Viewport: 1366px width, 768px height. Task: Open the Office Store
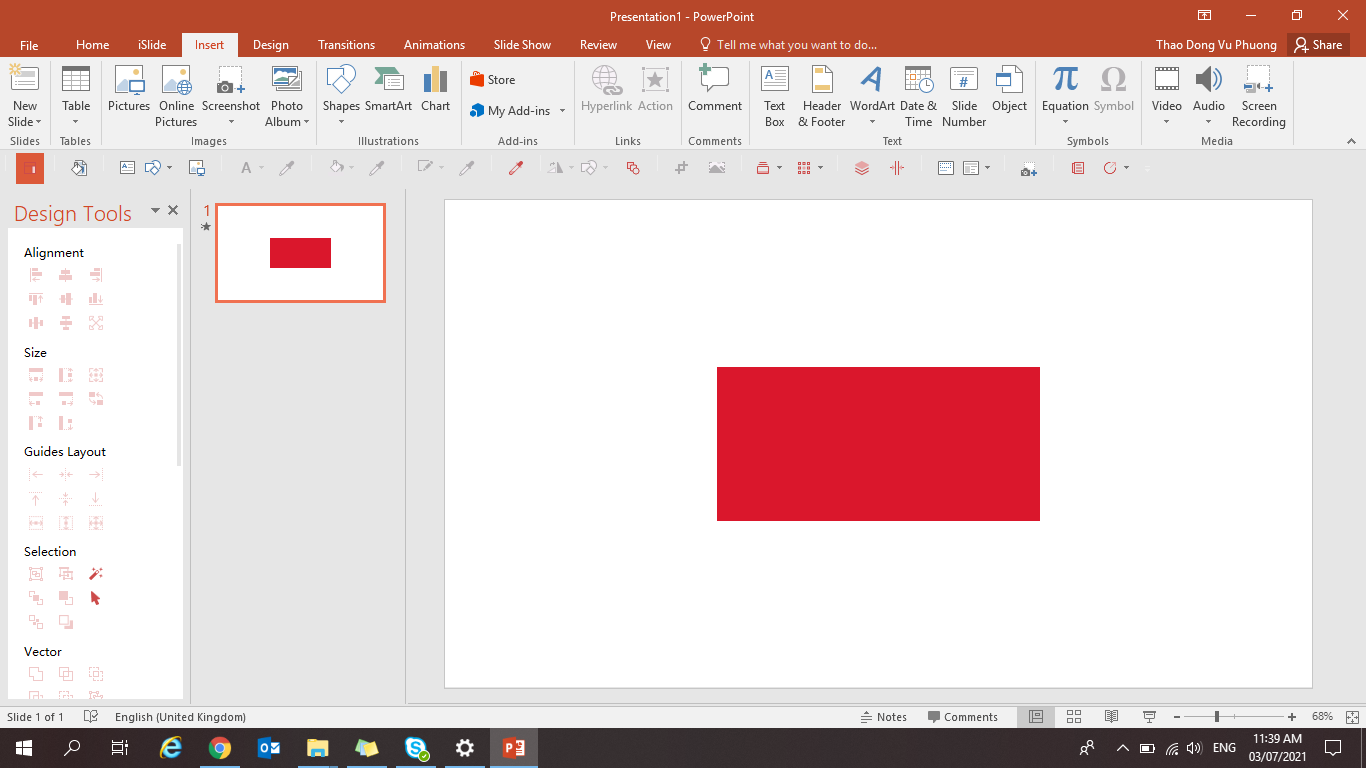[492, 80]
